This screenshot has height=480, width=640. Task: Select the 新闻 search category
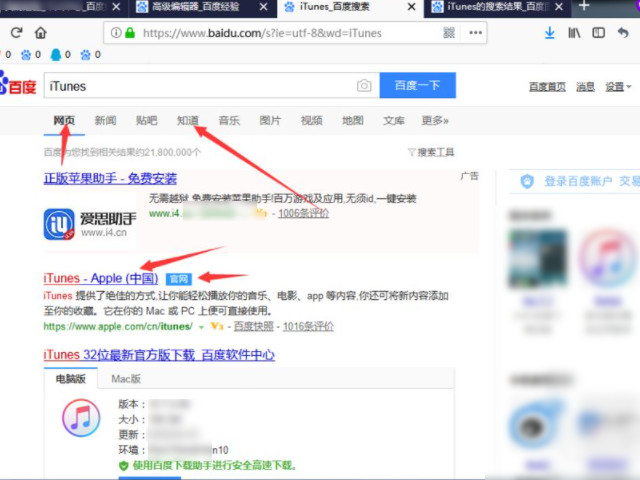[x=105, y=120]
